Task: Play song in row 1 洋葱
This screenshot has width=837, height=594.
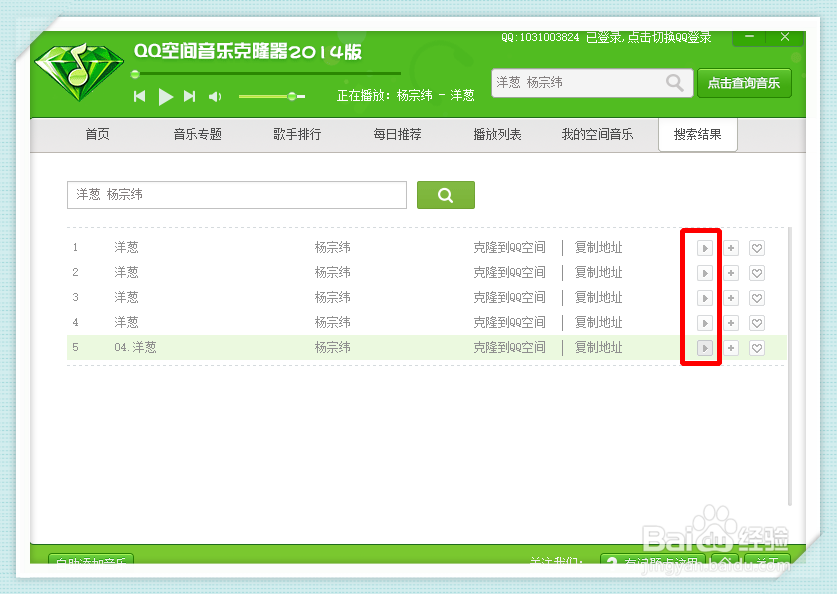Action: point(705,248)
